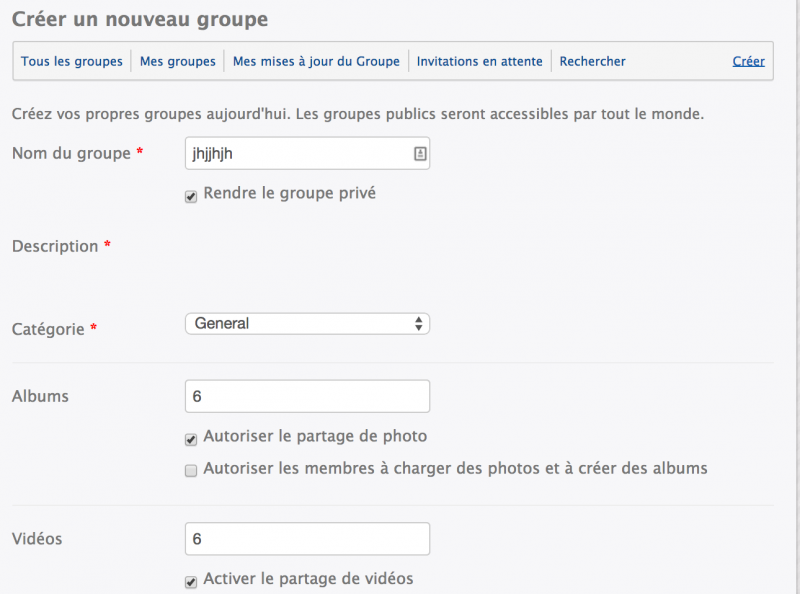
Task: Uncheck Rendre le groupe privé checkbox
Action: 191,196
